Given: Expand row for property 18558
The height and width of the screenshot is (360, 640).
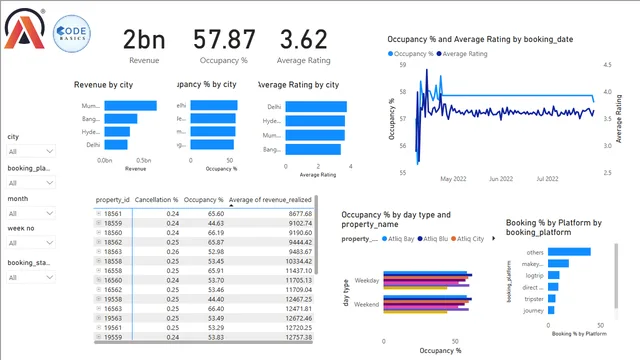Looking at the screenshot, I should (98, 261).
